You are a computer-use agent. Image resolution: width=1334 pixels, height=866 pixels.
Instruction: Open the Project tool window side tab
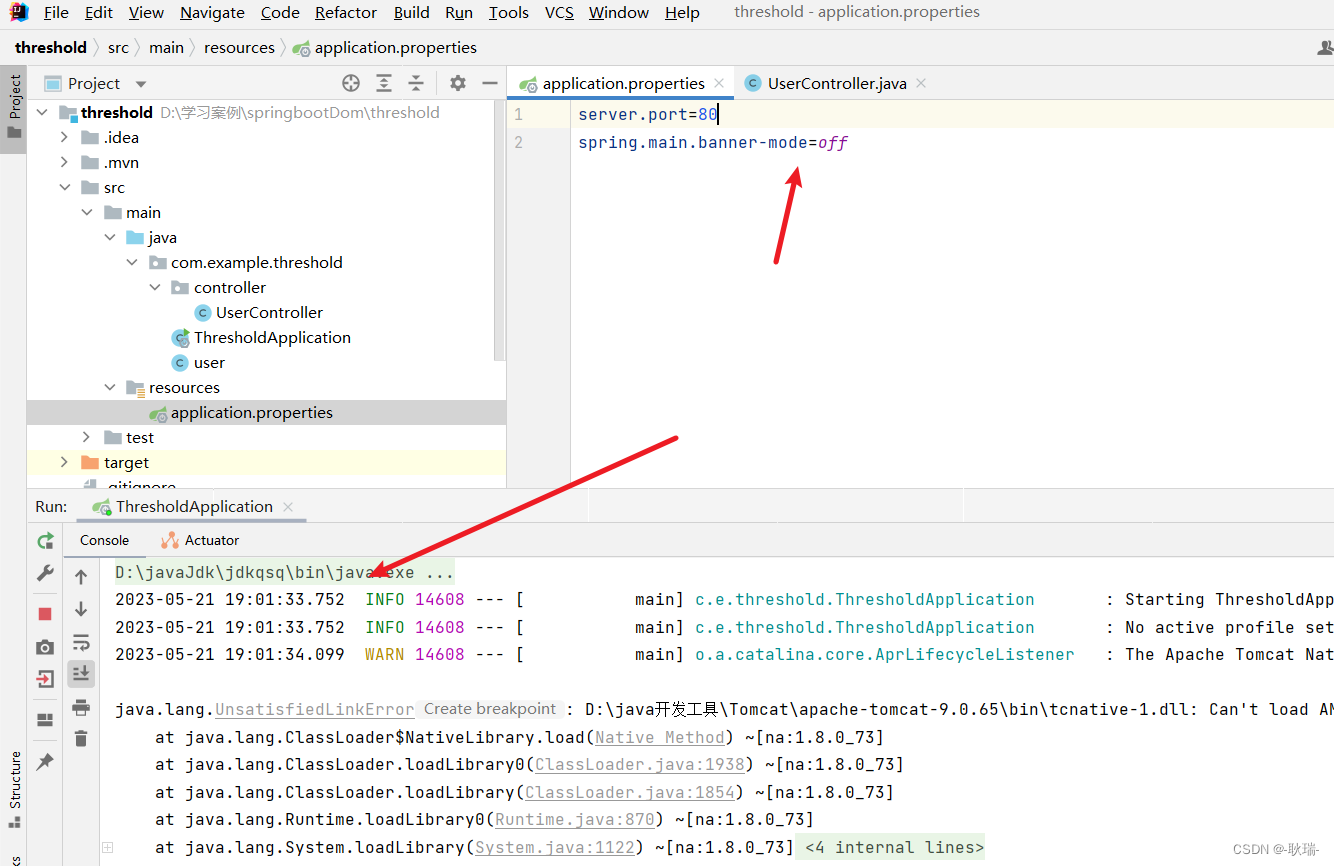14,108
